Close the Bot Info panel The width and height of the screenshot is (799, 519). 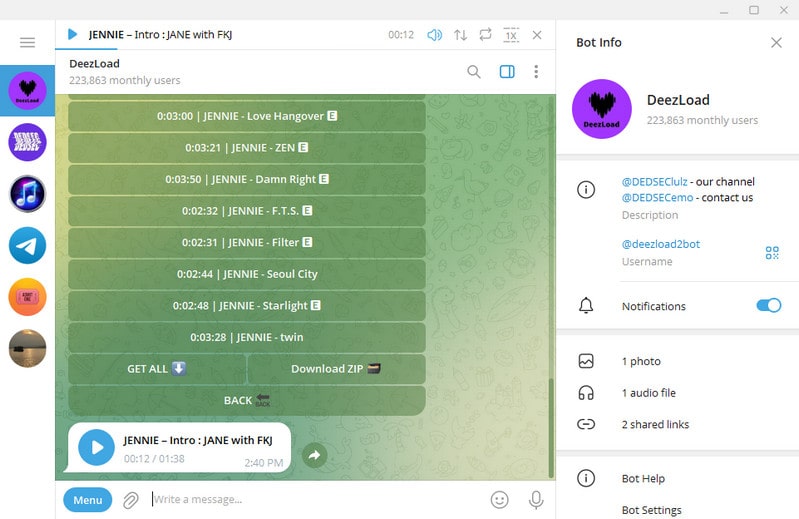coord(776,43)
